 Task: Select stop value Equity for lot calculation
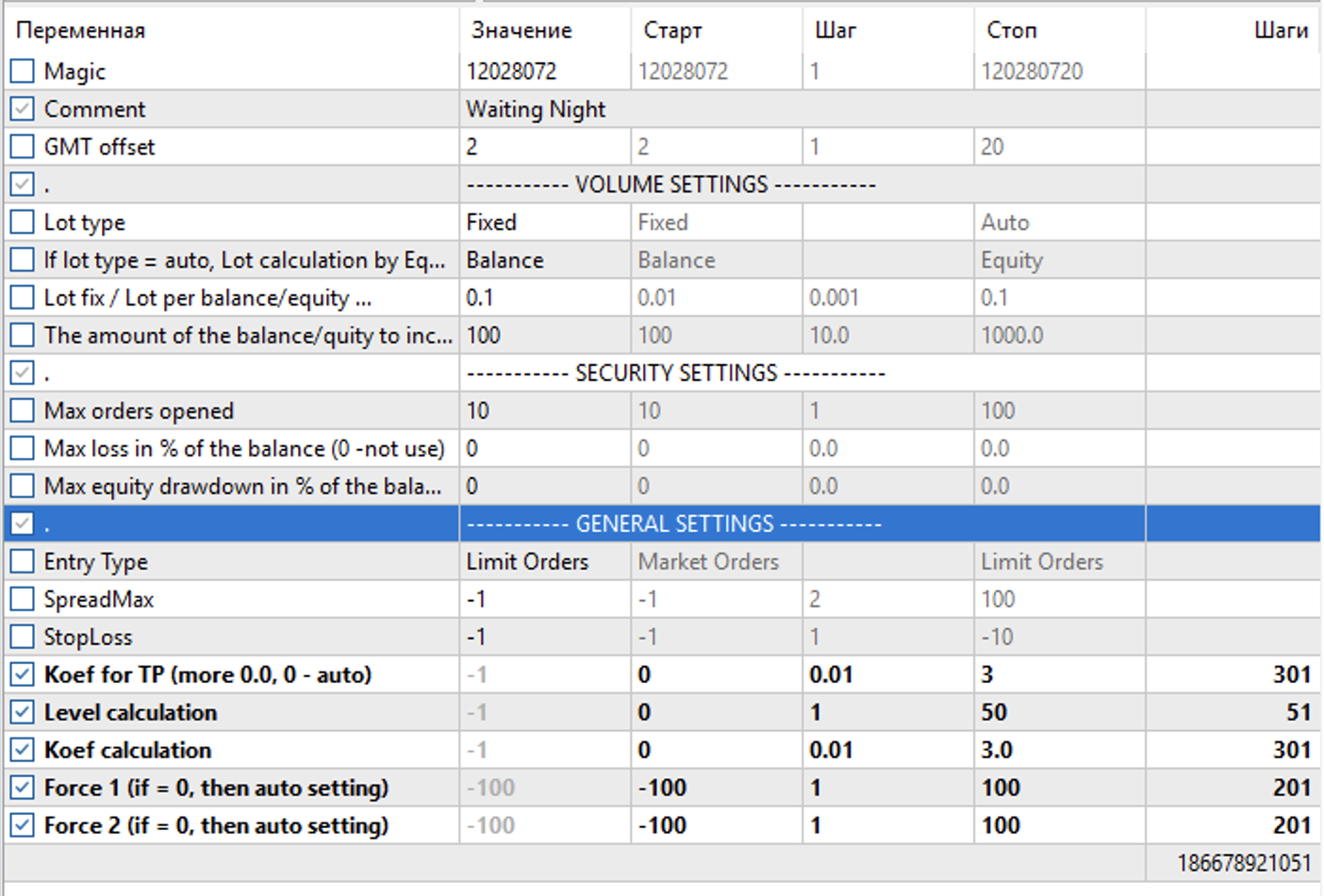[1060, 259]
